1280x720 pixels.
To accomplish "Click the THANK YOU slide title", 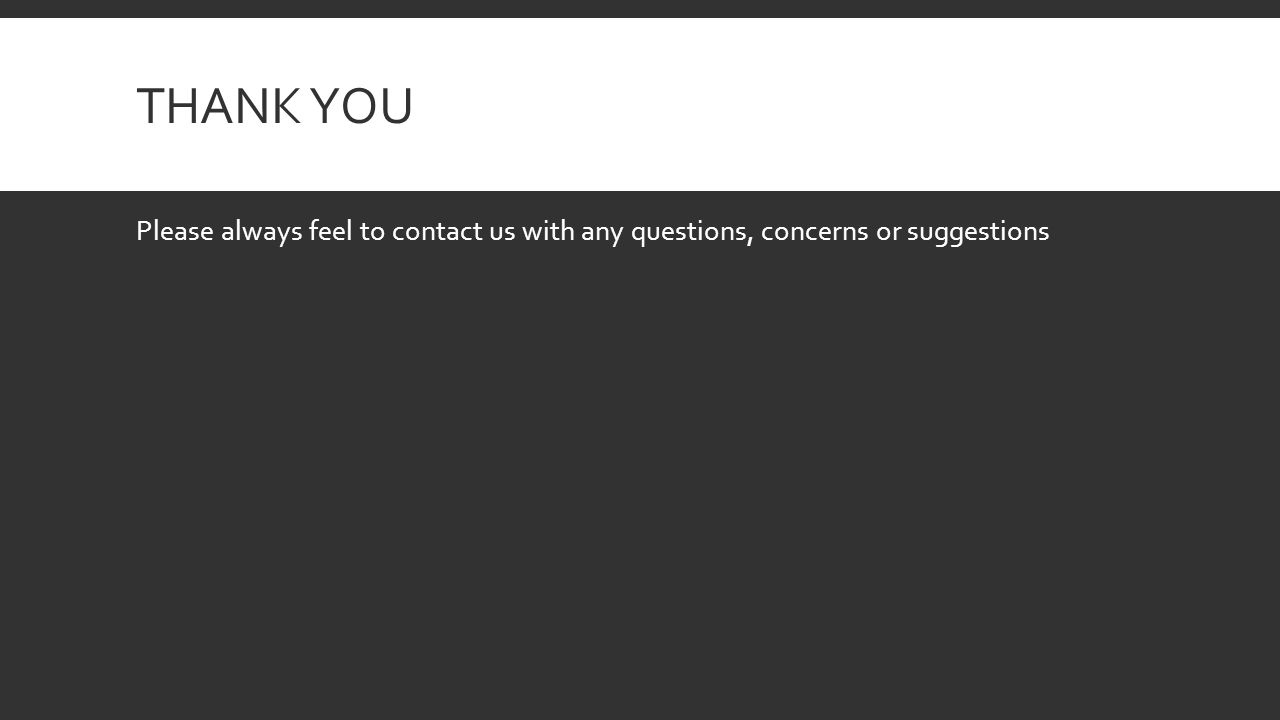I will pyautogui.click(x=274, y=106).
